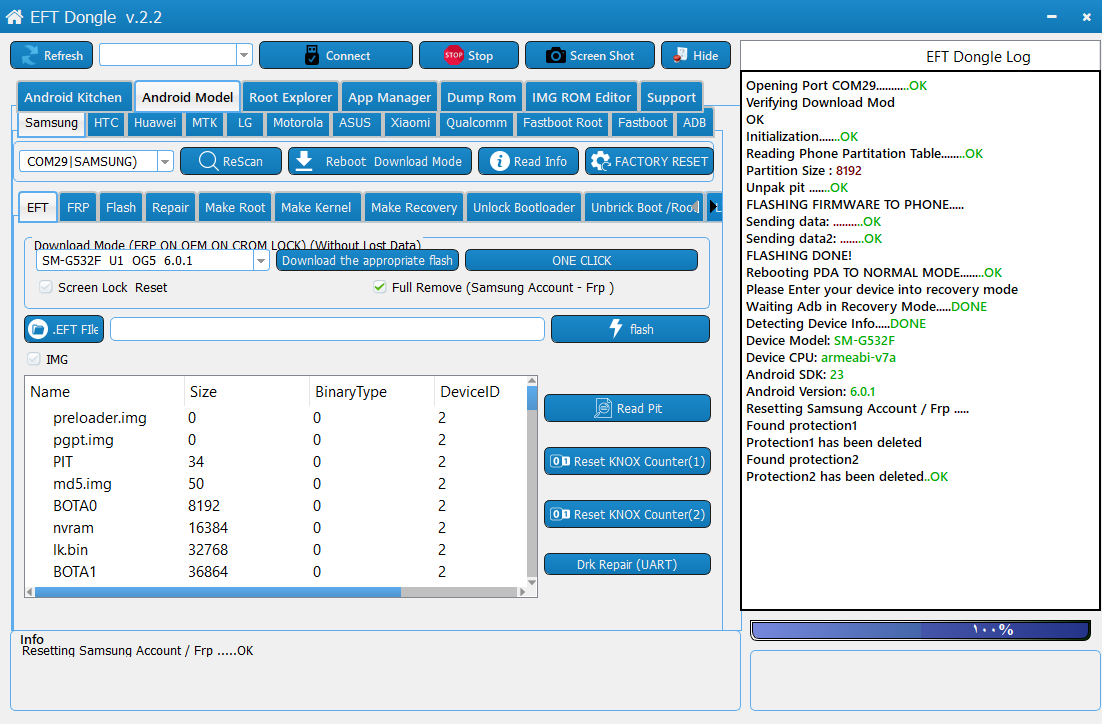The height and width of the screenshot is (724, 1102).
Task: Click the 'Device Model: SM-G532F' log line
Action: 820,340
